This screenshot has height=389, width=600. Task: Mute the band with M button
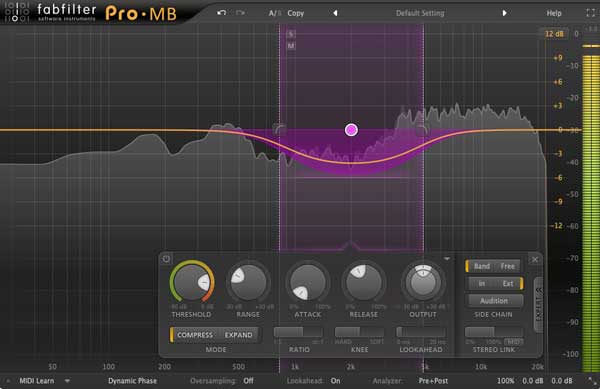pos(291,46)
